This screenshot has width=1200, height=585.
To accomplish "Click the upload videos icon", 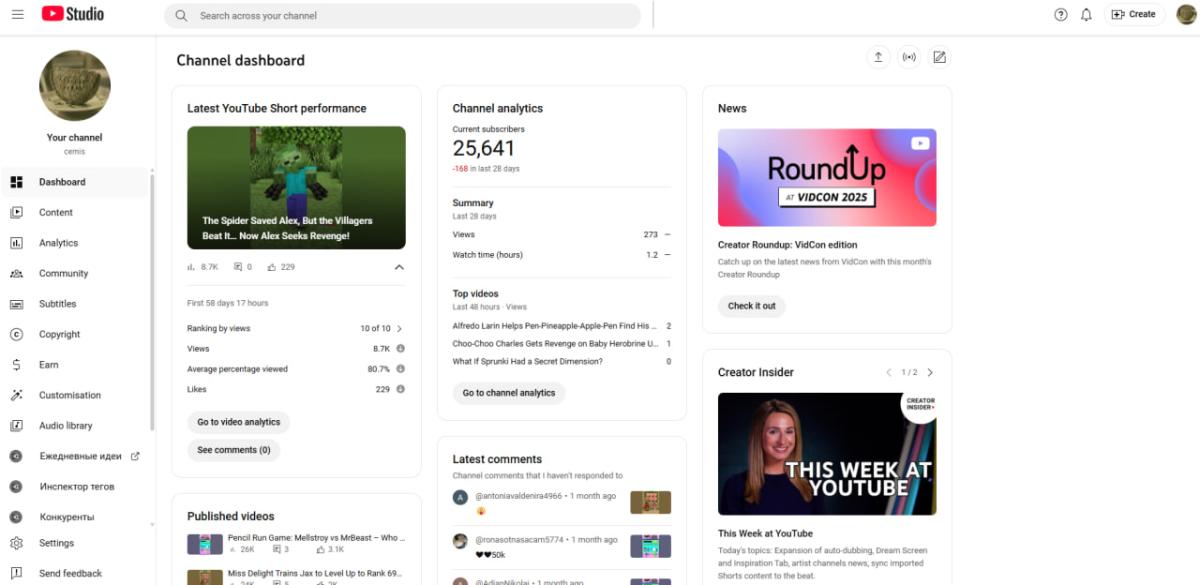I will tap(878, 57).
